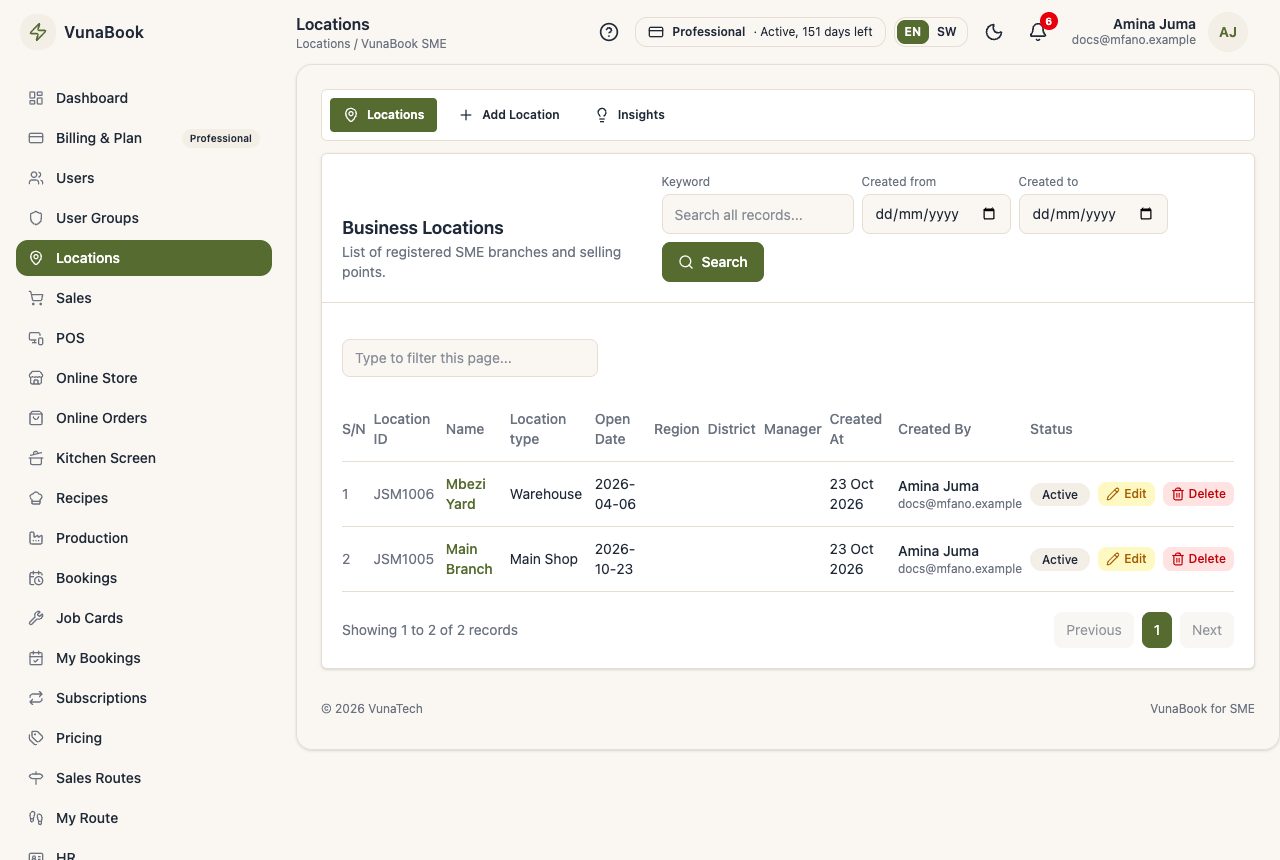Click Dashboard sidebar icon
The height and width of the screenshot is (860, 1280).
[36, 98]
